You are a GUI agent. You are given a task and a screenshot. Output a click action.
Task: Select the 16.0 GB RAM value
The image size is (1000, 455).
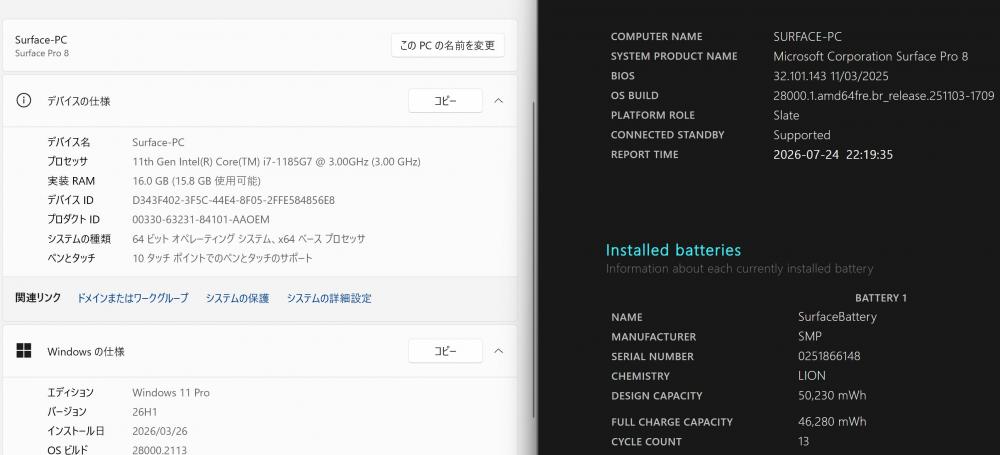click(196, 181)
